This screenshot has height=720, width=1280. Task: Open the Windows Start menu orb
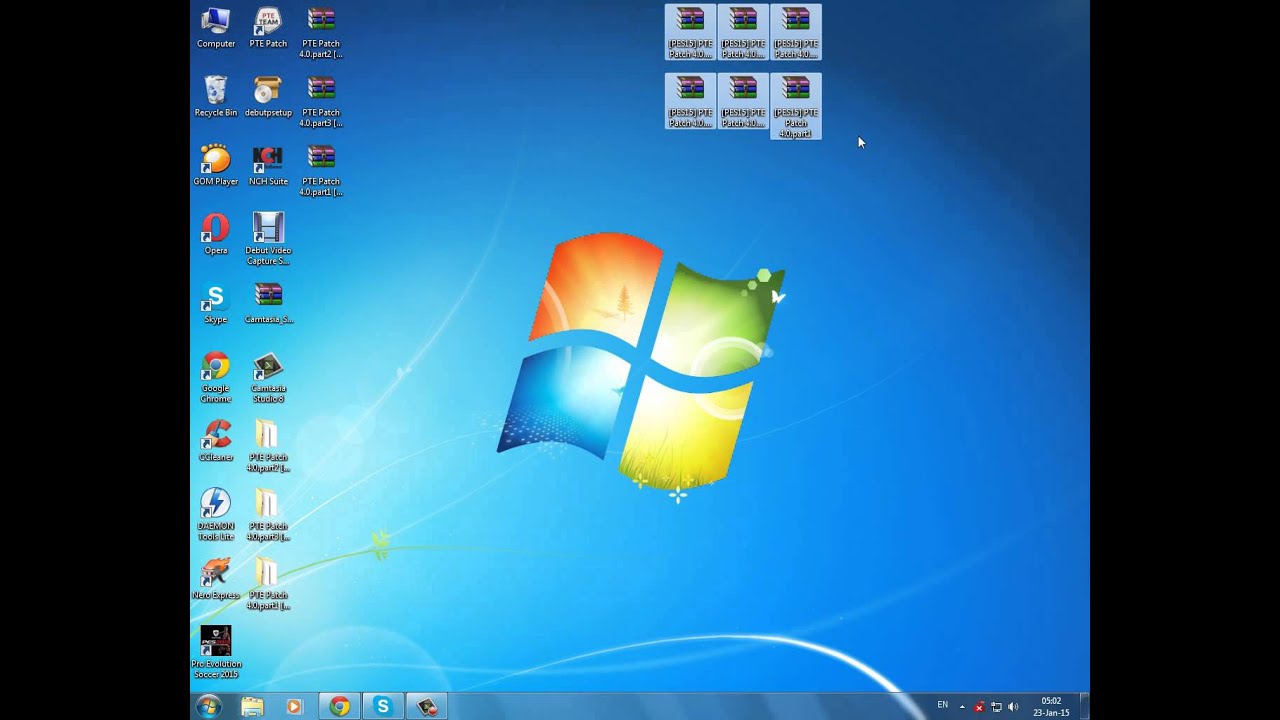pyautogui.click(x=209, y=706)
